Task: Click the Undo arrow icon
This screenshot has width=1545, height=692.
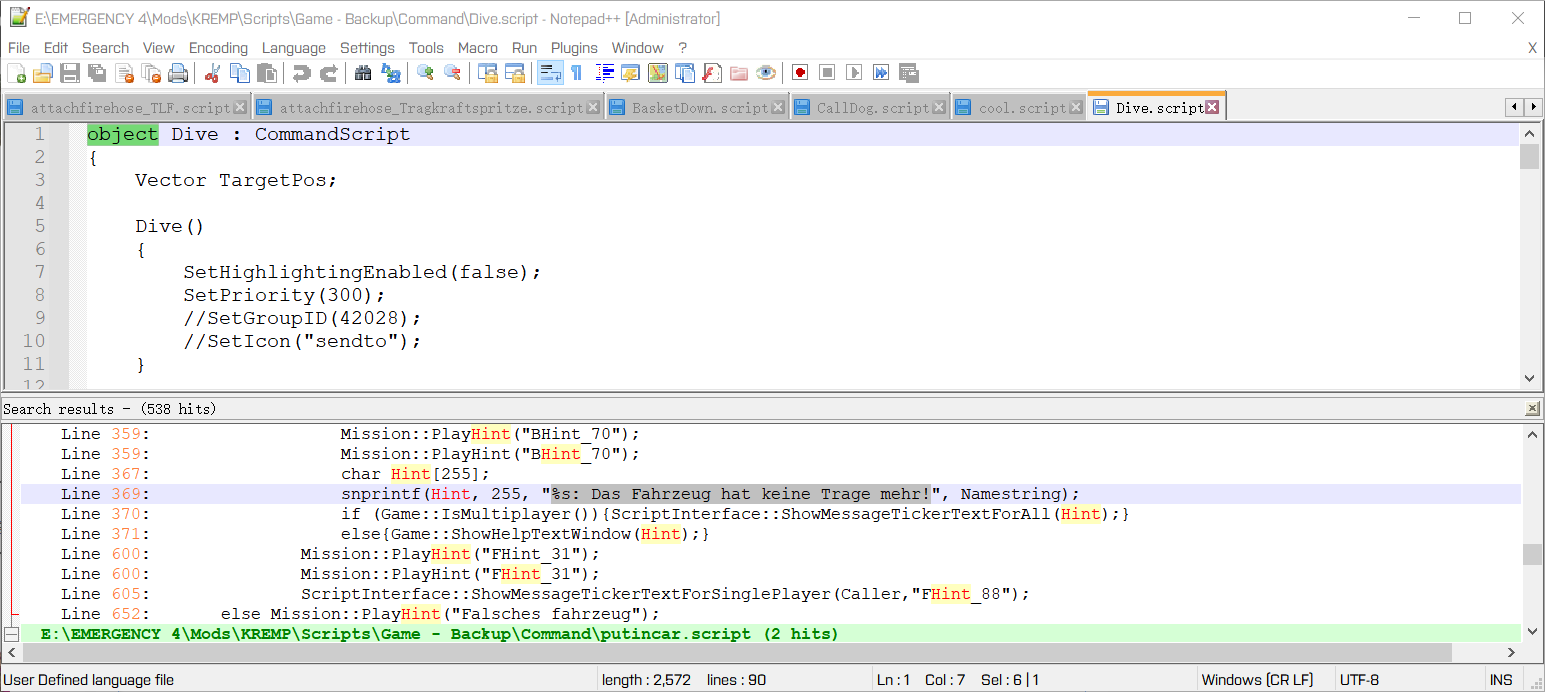Action: point(301,73)
